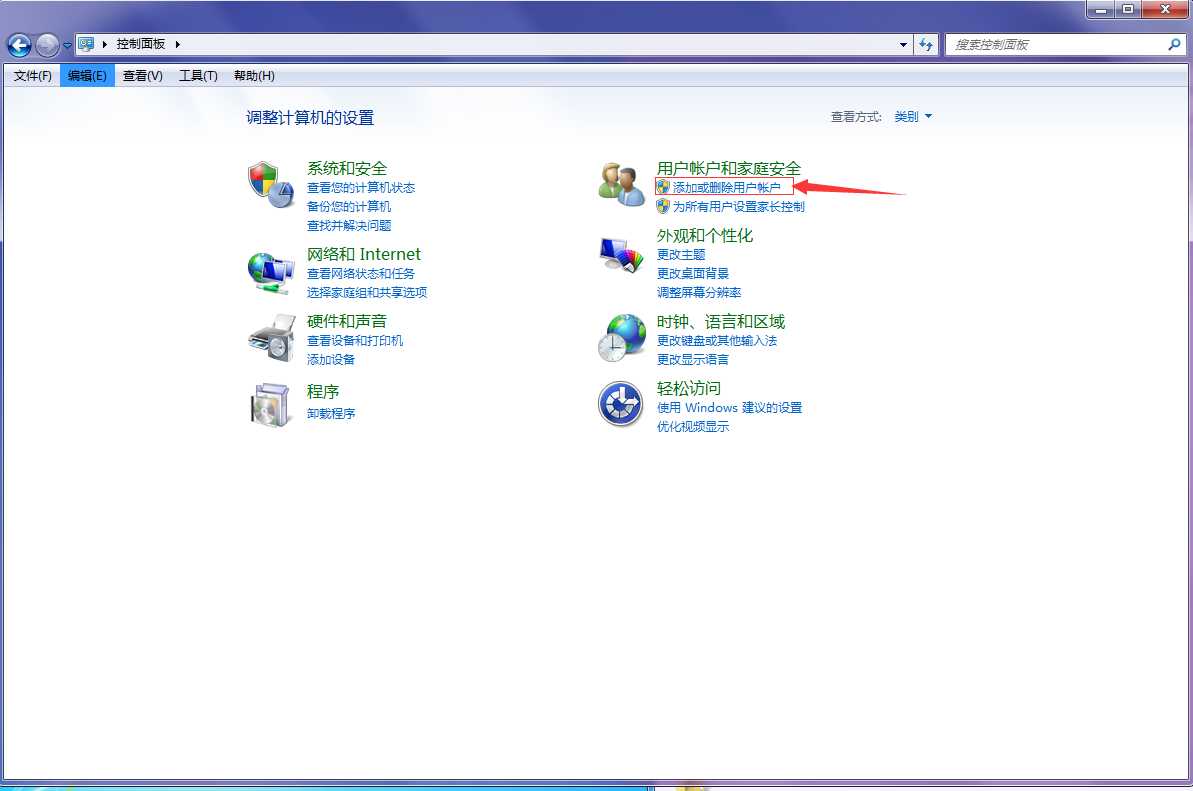Click 查找并解决问题 link
This screenshot has height=791, width=1193.
coord(348,225)
